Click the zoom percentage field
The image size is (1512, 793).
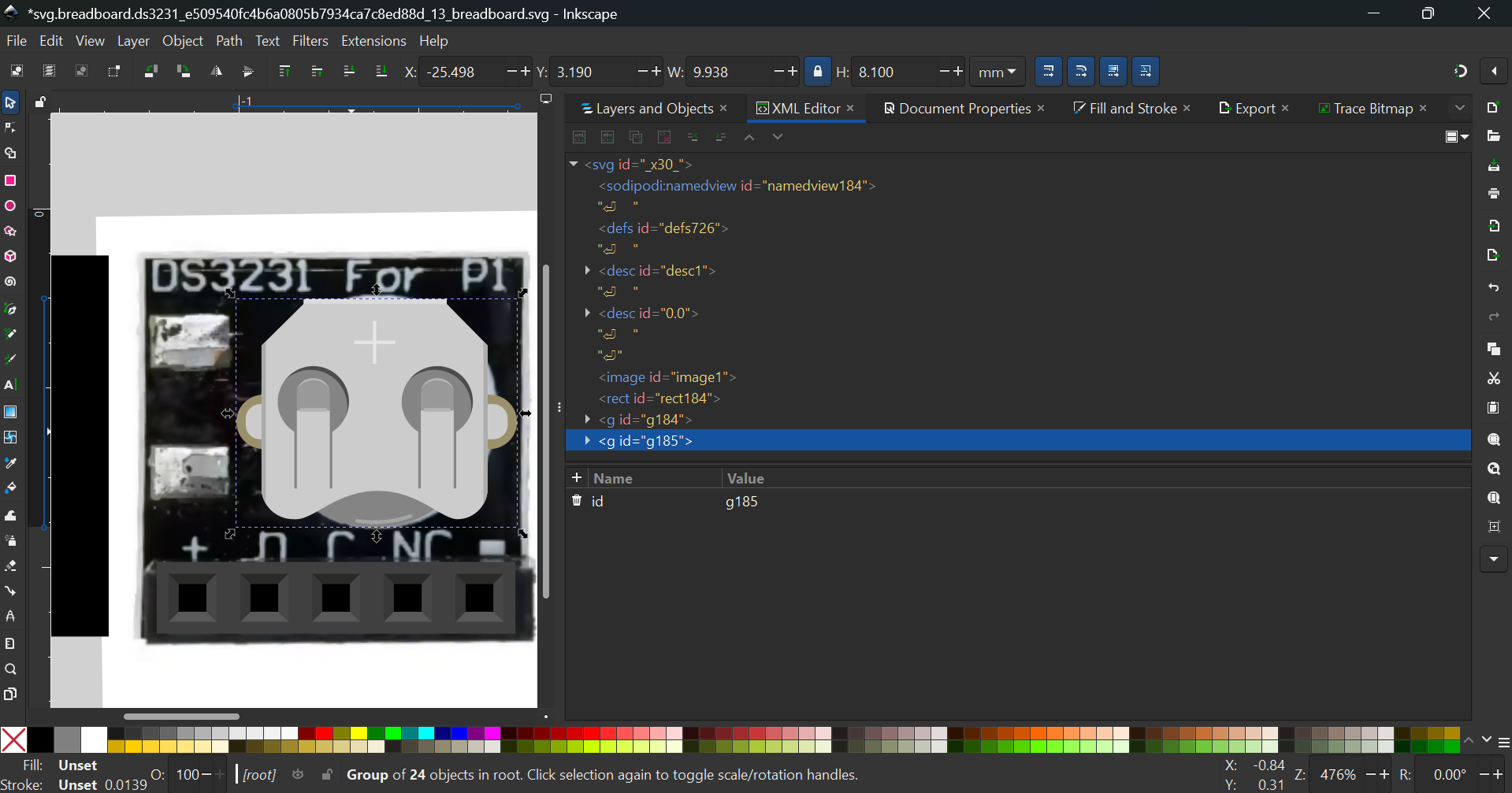[x=1338, y=775]
